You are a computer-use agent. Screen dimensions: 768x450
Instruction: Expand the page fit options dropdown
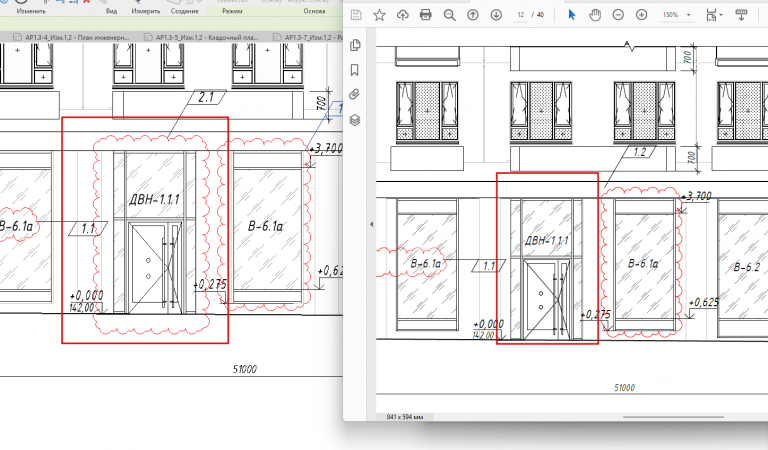coord(714,15)
